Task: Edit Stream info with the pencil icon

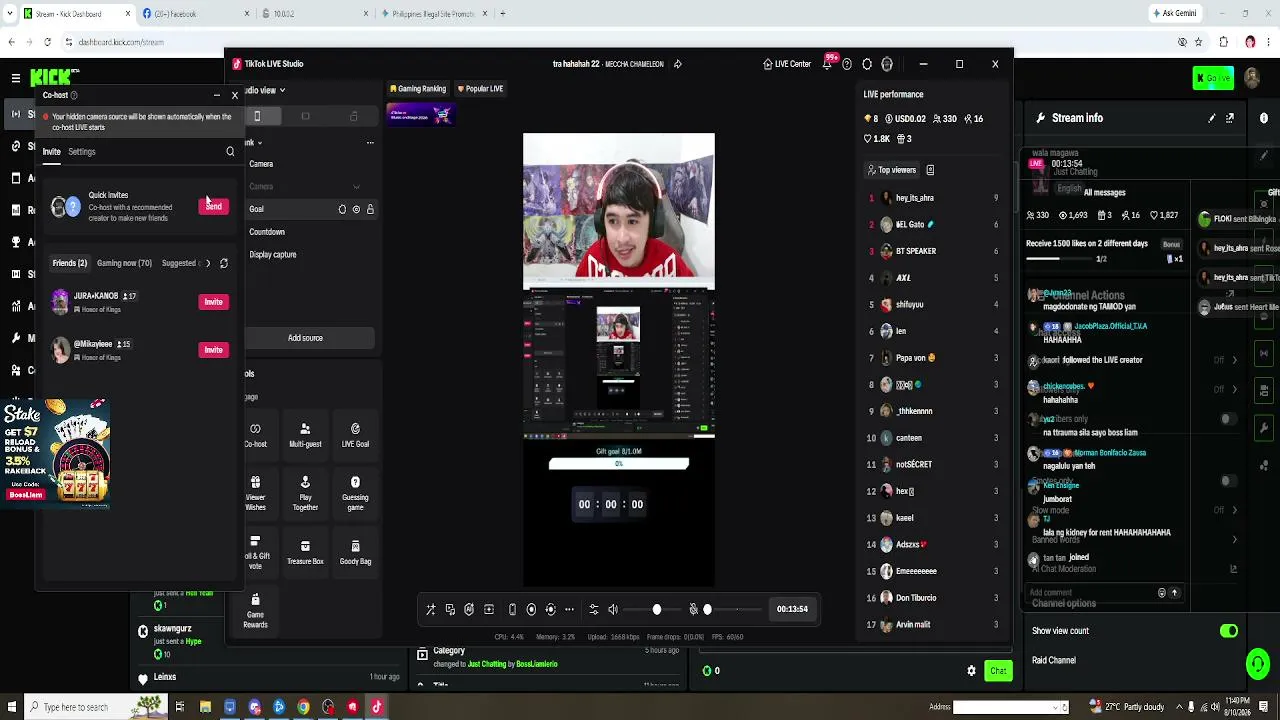Action: tap(1212, 118)
